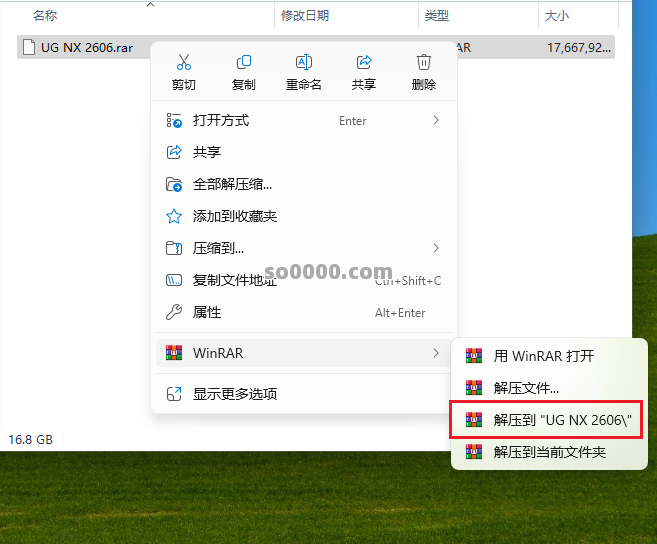Sort by the '名称' column header
Viewport: 657px width, 544px height.
tap(45, 16)
